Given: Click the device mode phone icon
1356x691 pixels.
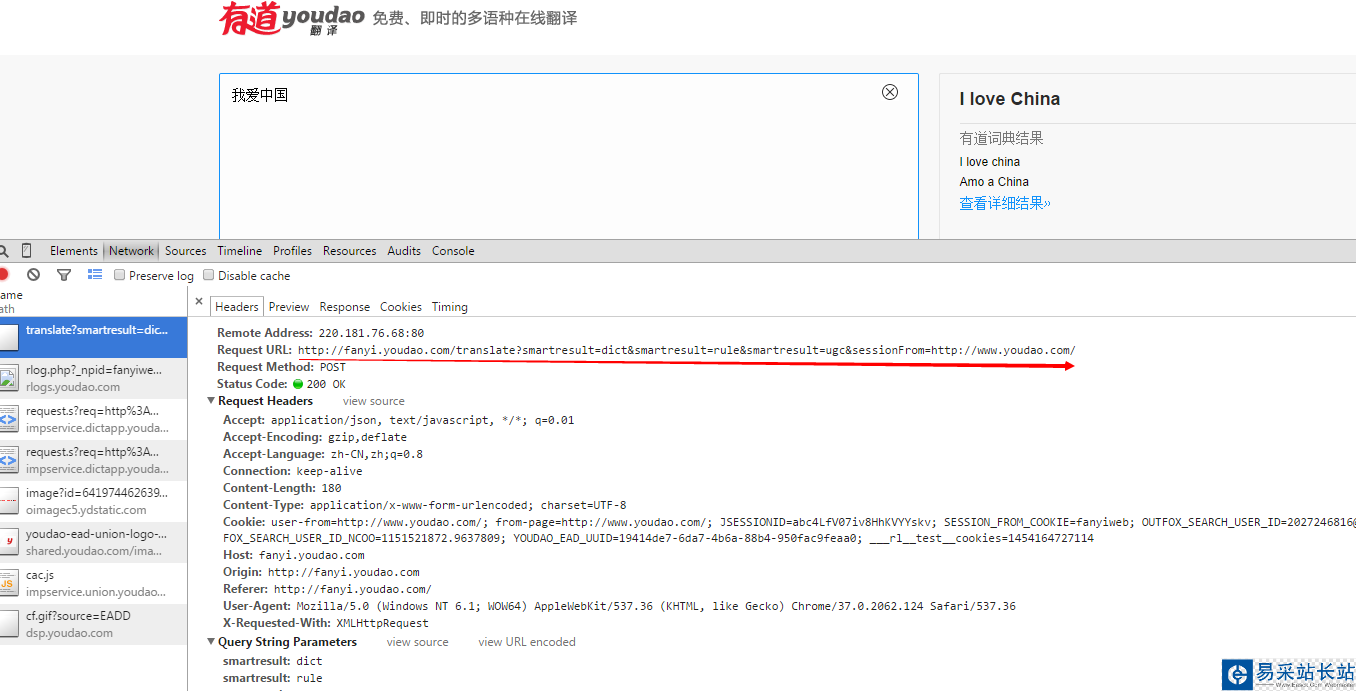Looking at the screenshot, I should 27,251.
